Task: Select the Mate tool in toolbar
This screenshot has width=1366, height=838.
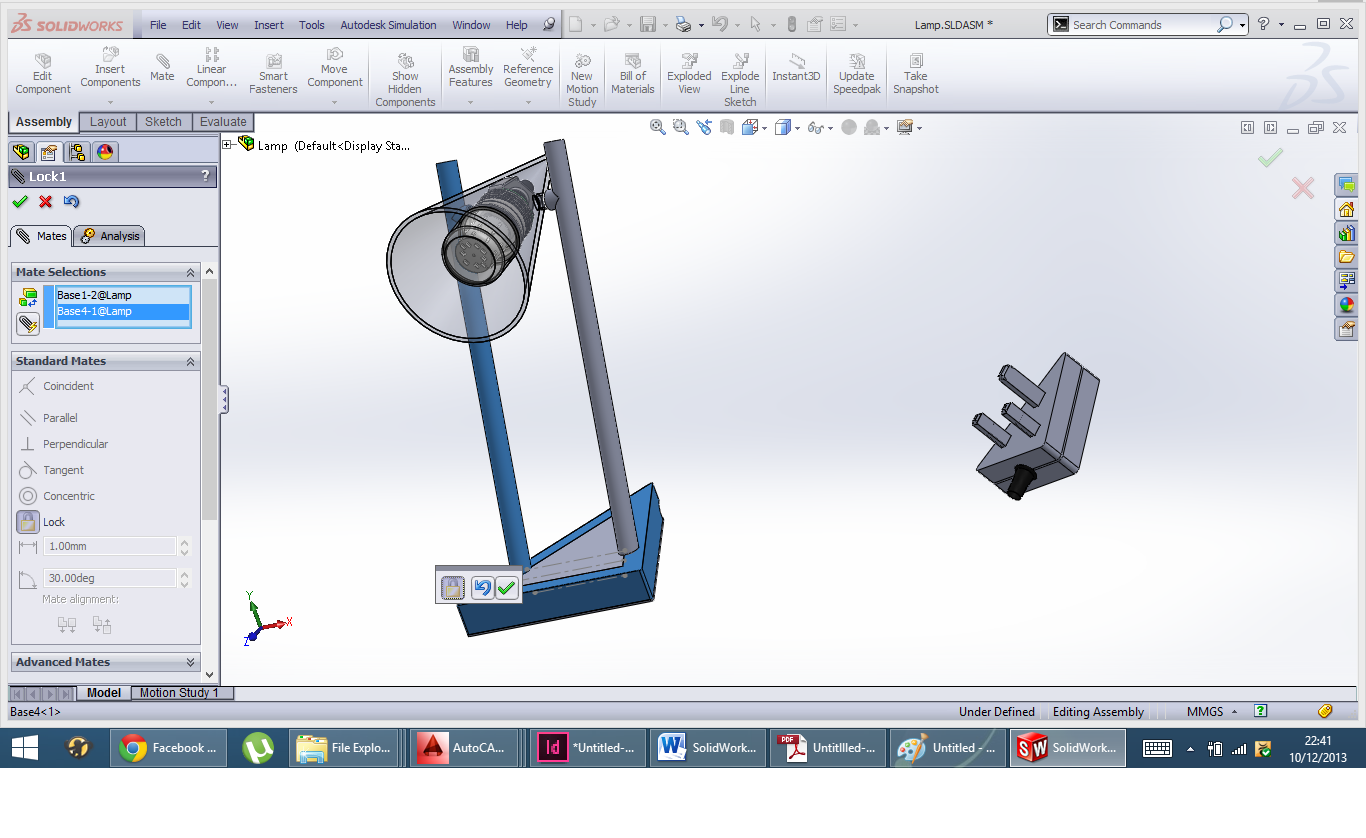Action: coord(162,67)
